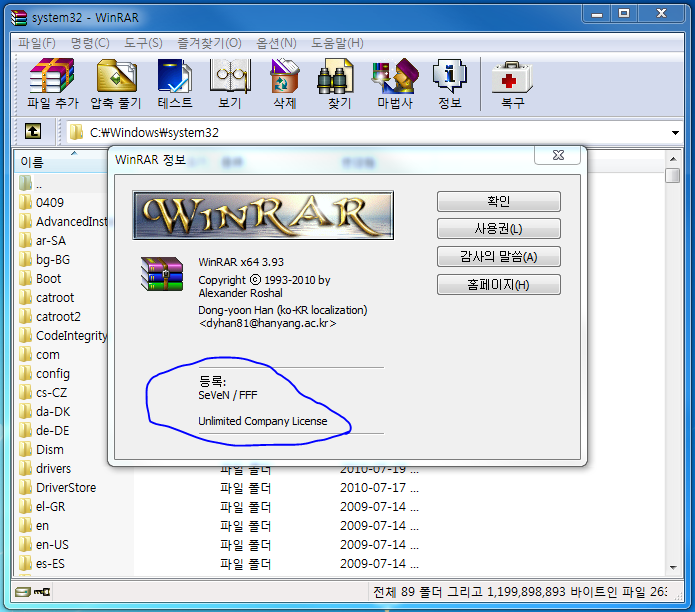This screenshot has height=612, width=695.
Task: Click the folder icon in the address bar
Action: [x=76, y=132]
